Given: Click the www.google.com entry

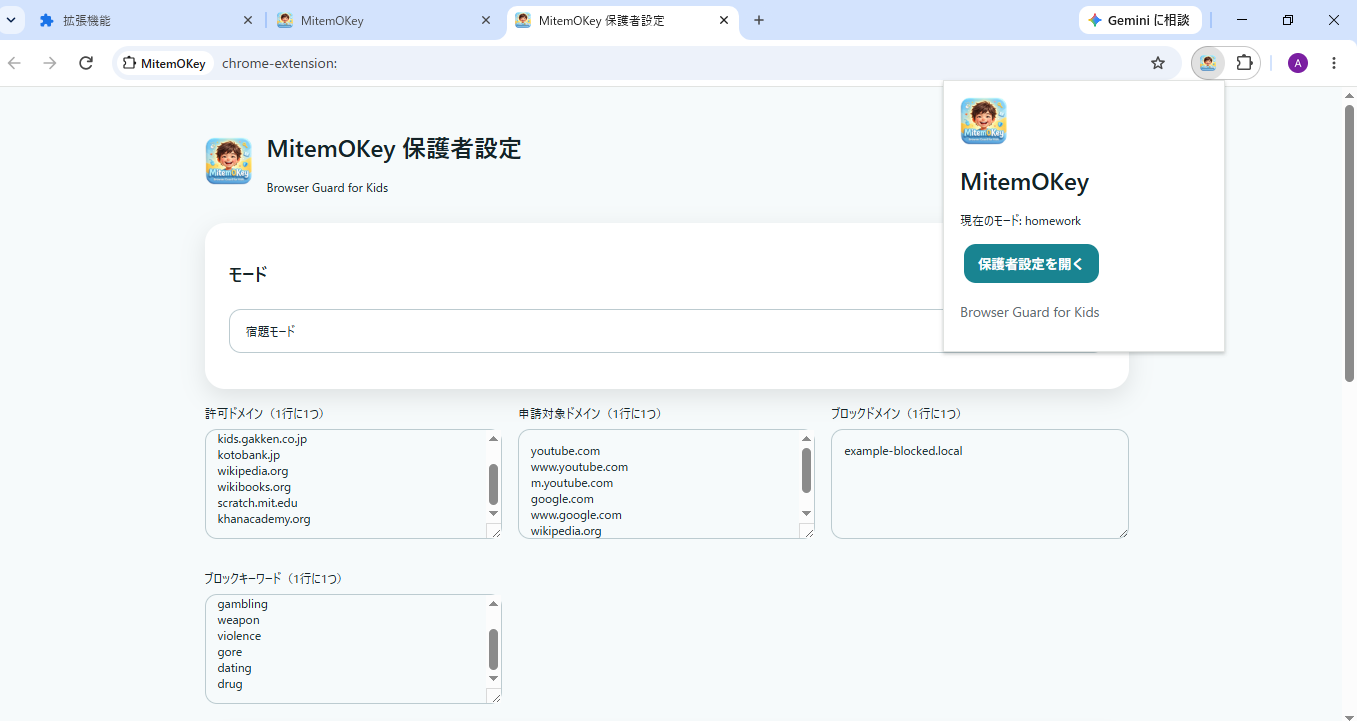Looking at the screenshot, I should tap(576, 515).
